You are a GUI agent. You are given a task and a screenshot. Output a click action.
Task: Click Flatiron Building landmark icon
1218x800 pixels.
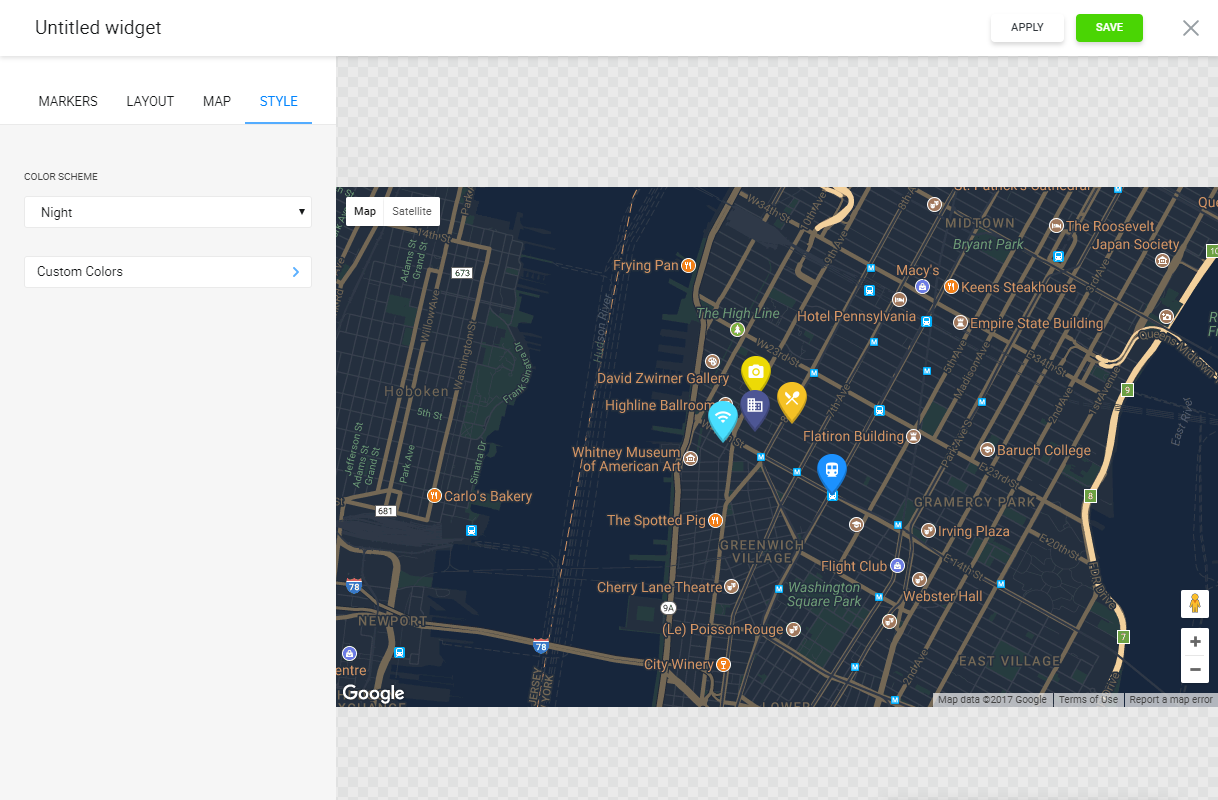click(x=913, y=437)
